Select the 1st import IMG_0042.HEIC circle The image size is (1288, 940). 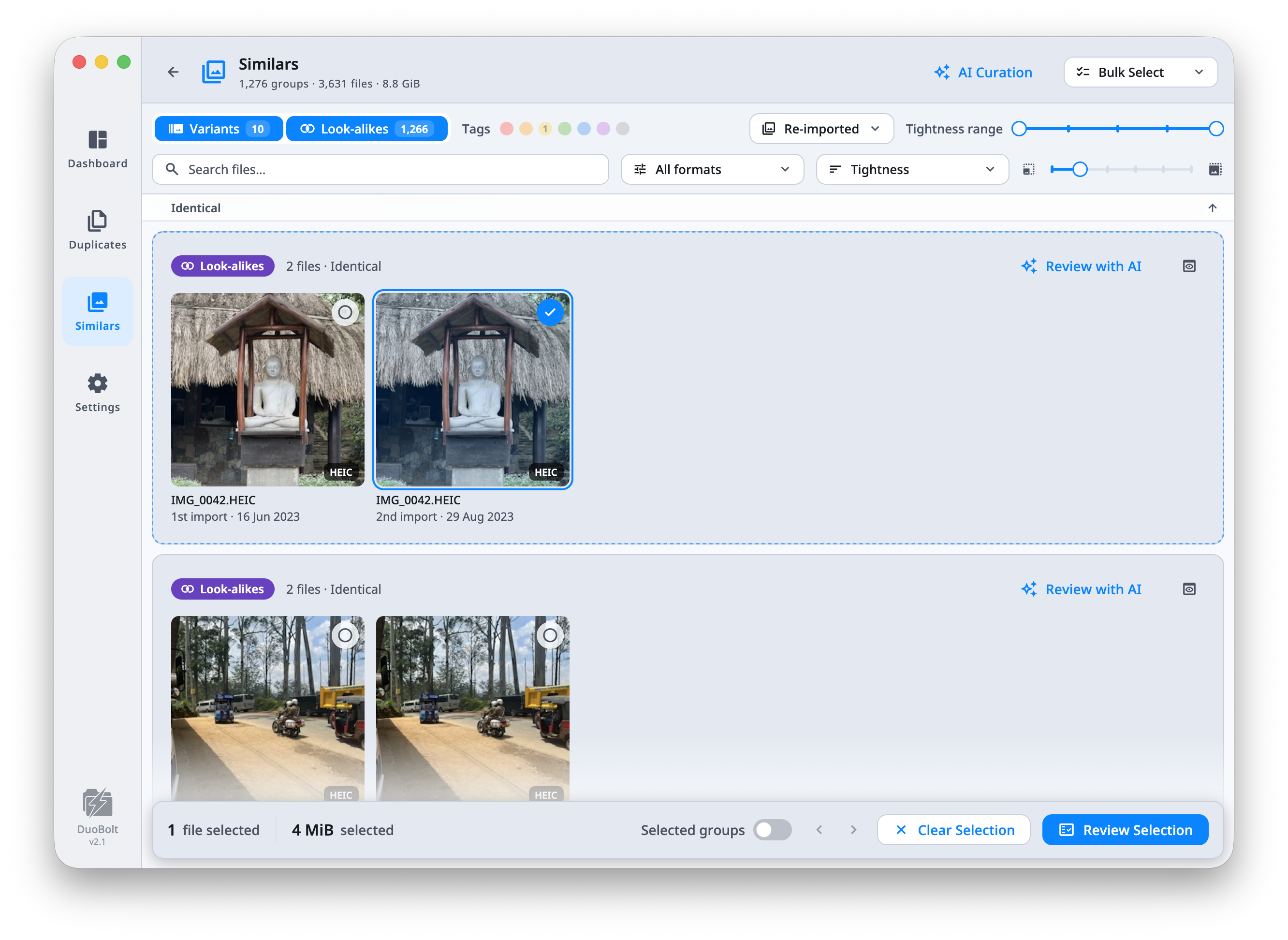point(345,312)
